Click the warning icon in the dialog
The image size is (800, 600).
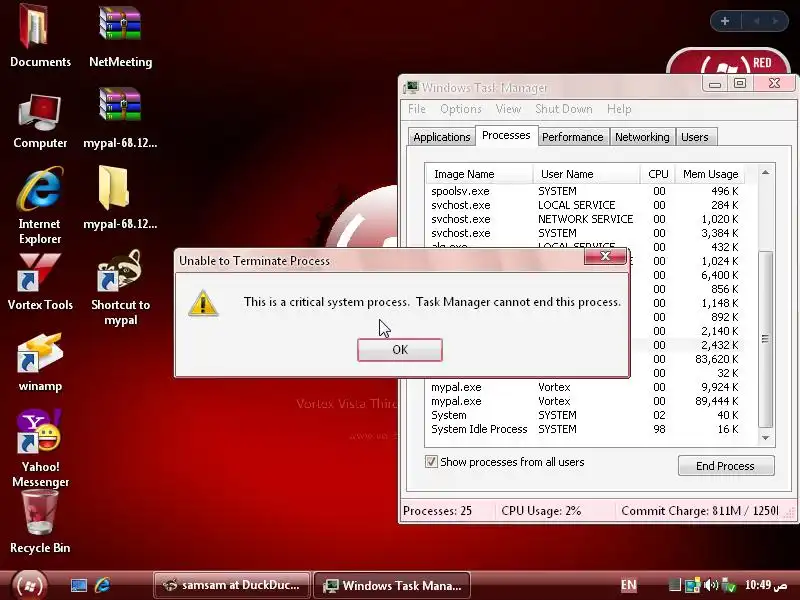(x=203, y=304)
